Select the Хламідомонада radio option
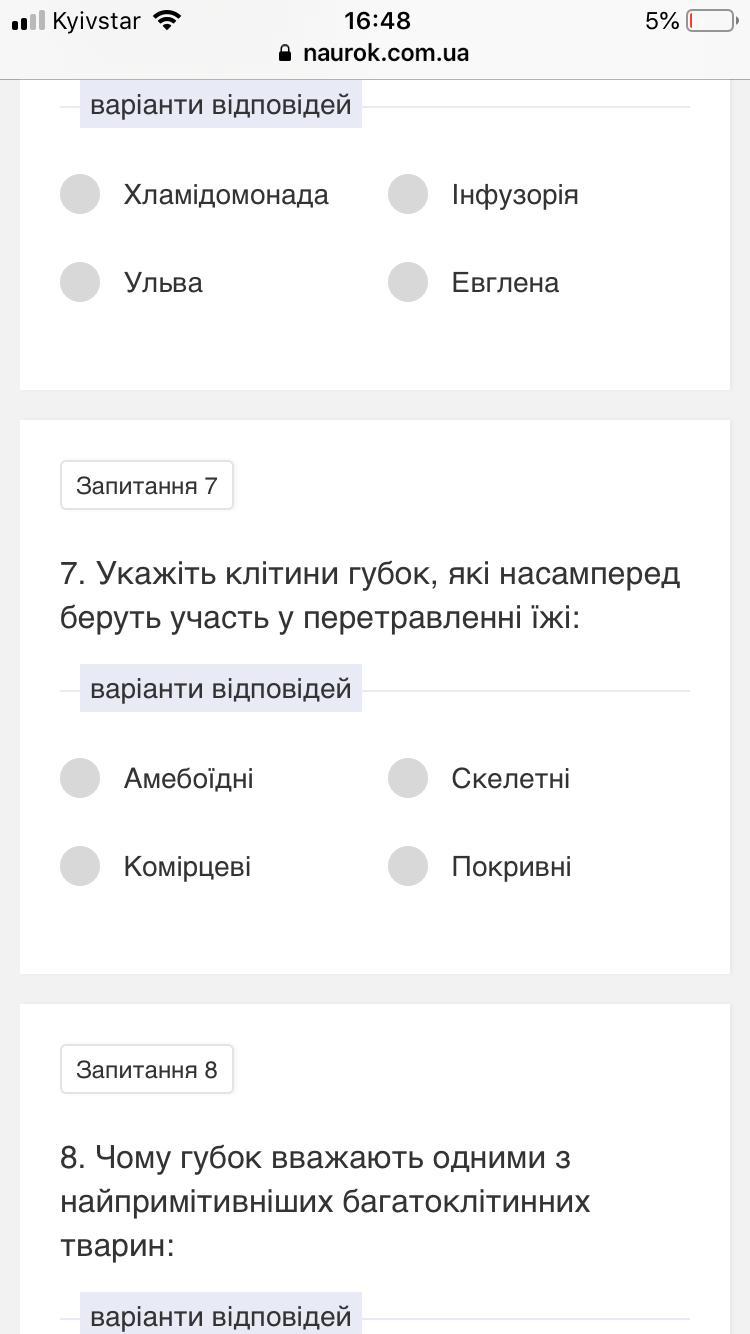Viewport: 750px width, 1334px height. click(x=80, y=194)
